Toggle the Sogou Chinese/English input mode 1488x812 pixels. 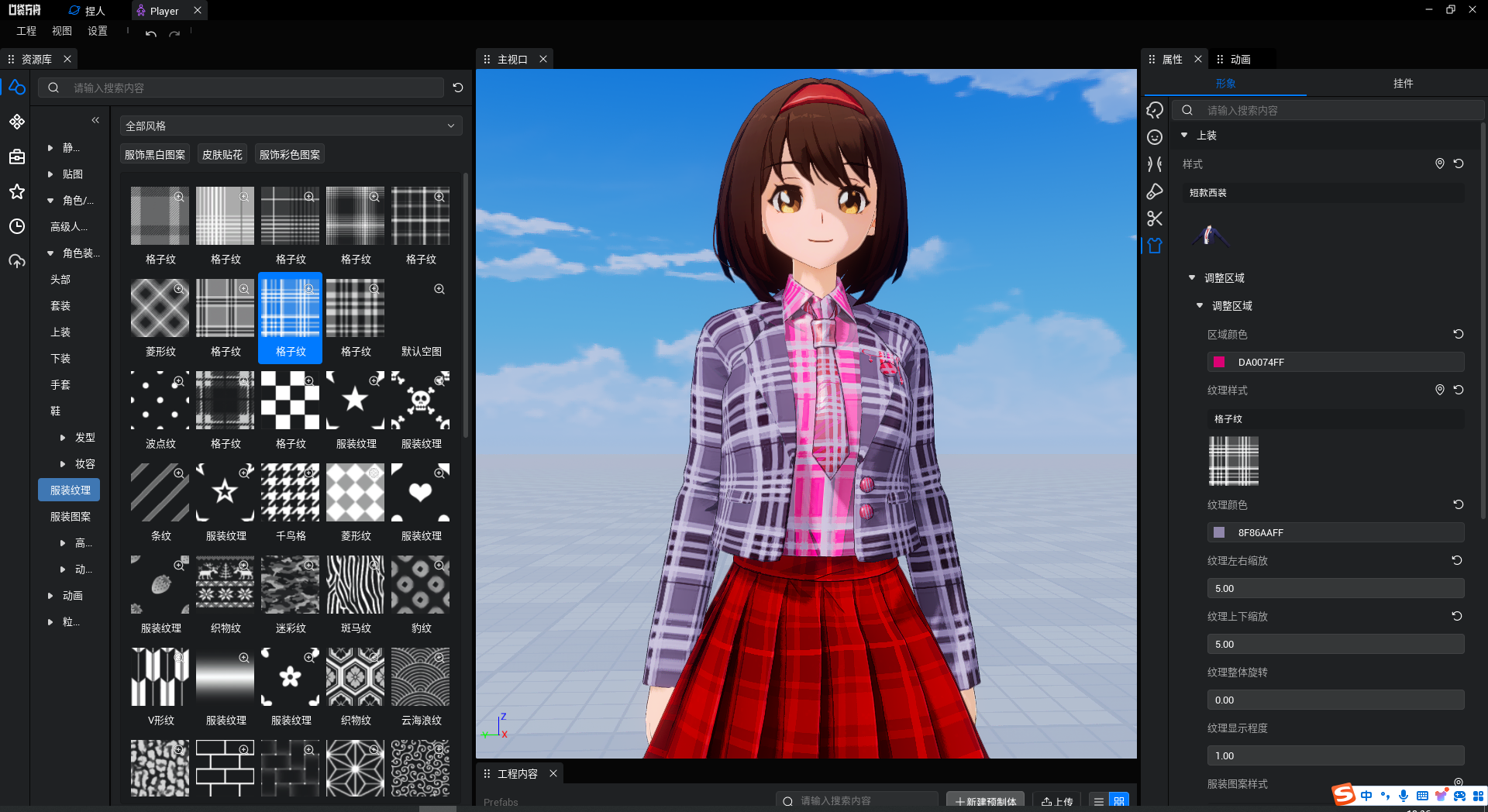[1366, 796]
